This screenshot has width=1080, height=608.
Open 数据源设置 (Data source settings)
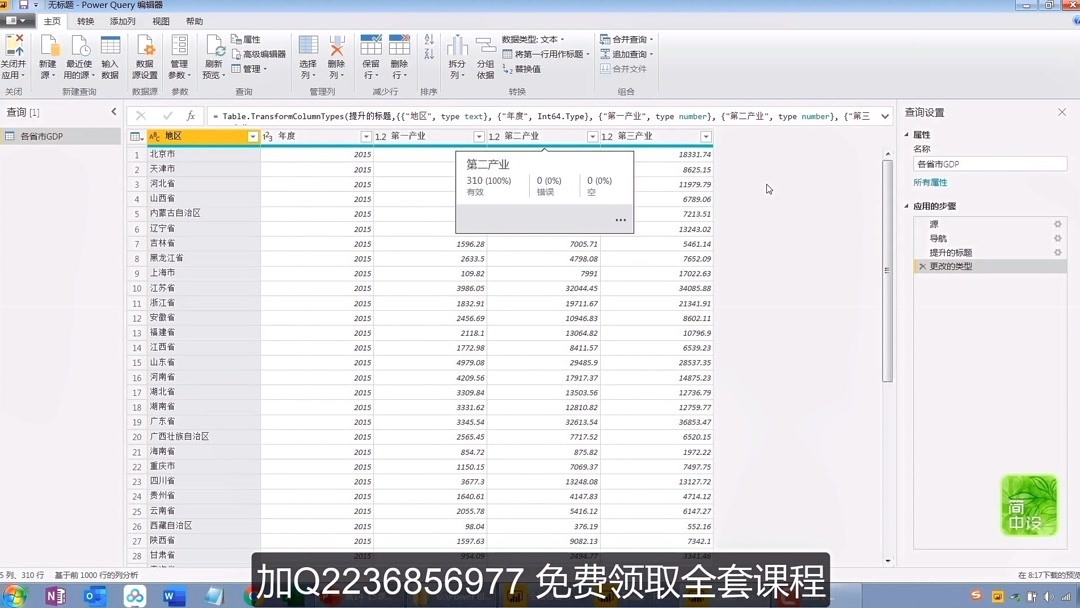click(x=145, y=56)
